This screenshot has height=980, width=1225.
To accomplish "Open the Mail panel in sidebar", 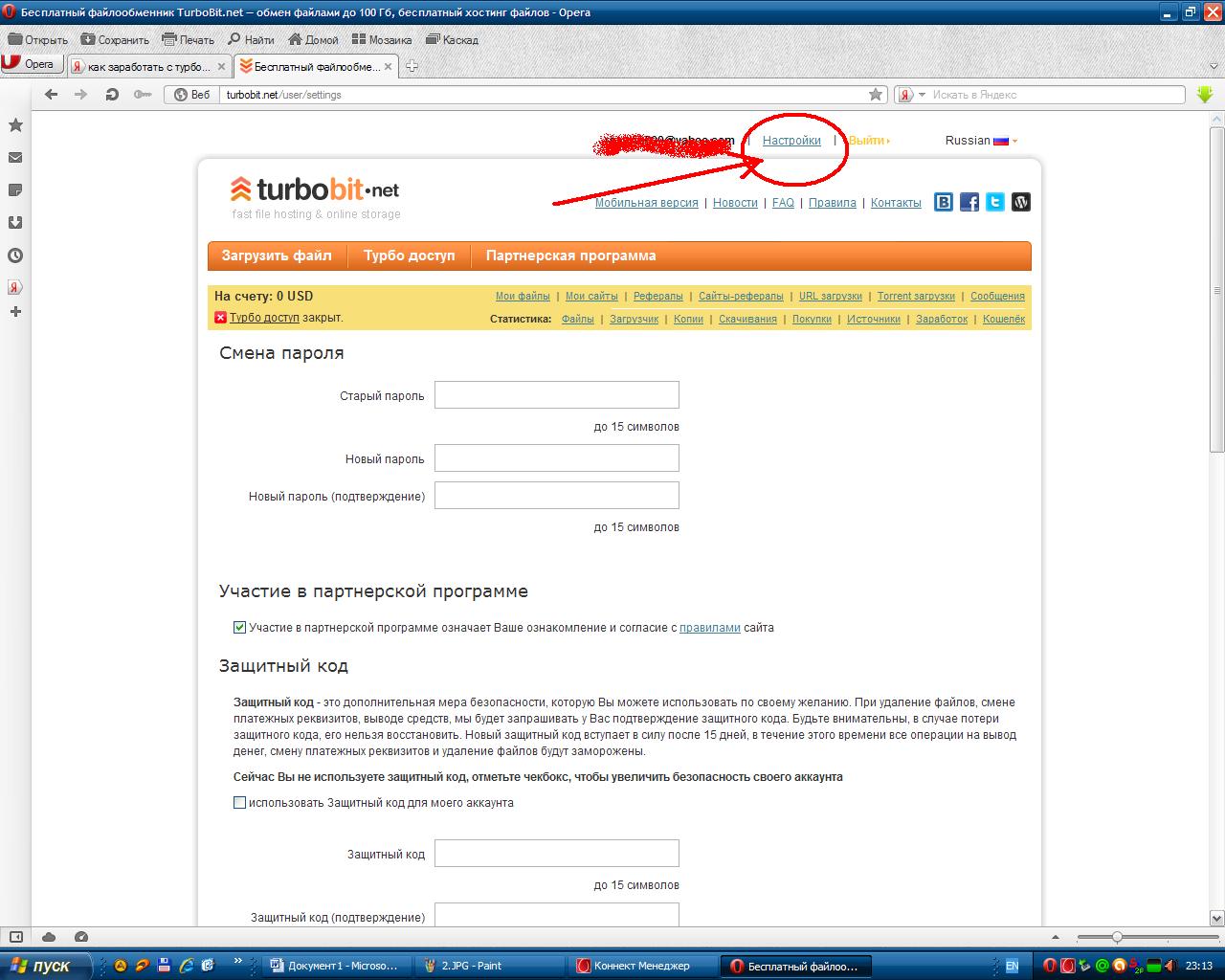I will point(15,158).
